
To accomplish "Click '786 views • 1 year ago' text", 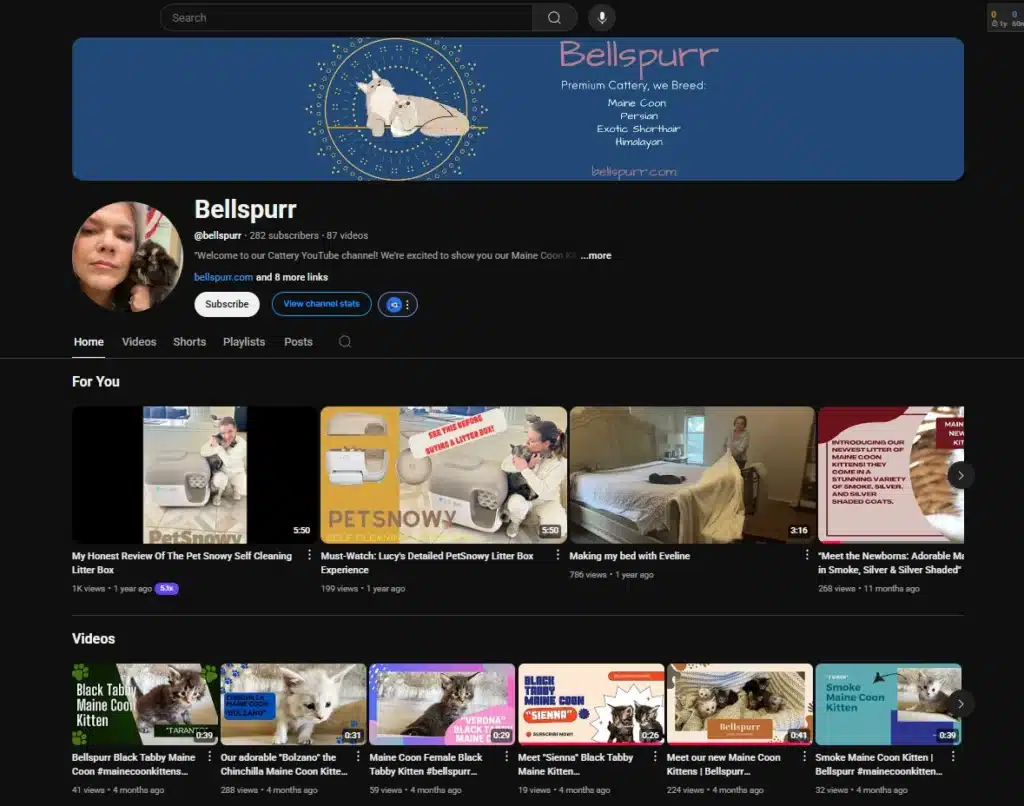I will [611, 575].
